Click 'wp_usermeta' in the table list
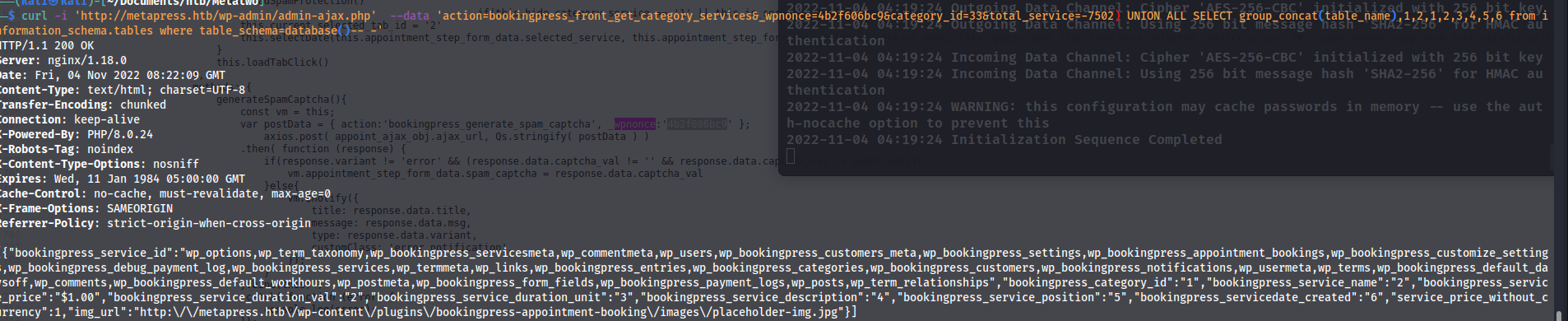The height and width of the screenshot is (321, 1568). click(x=1275, y=267)
